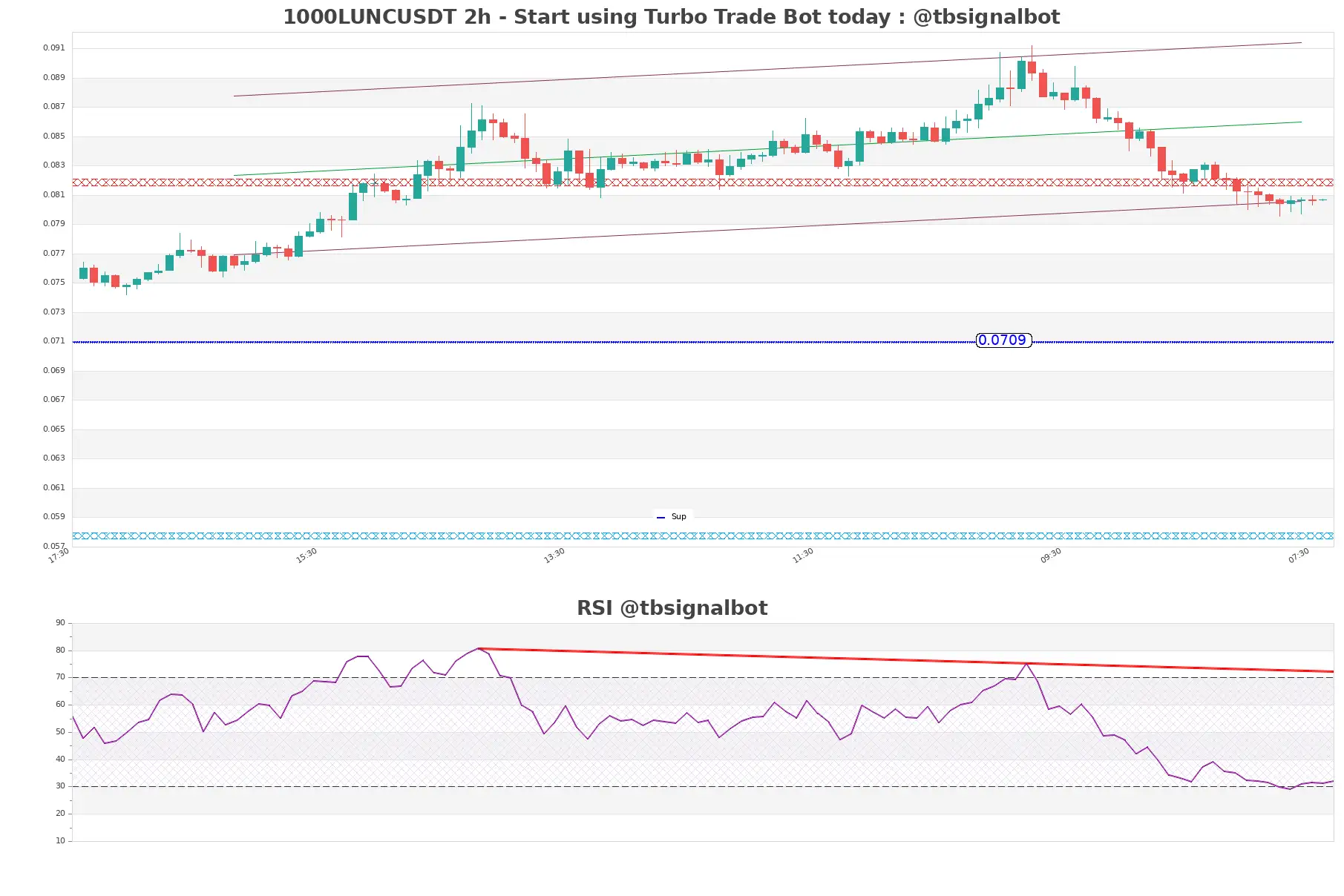Select the RSI axis label 70
Image resolution: width=1344 pixels, height=896 pixels.
click(60, 677)
